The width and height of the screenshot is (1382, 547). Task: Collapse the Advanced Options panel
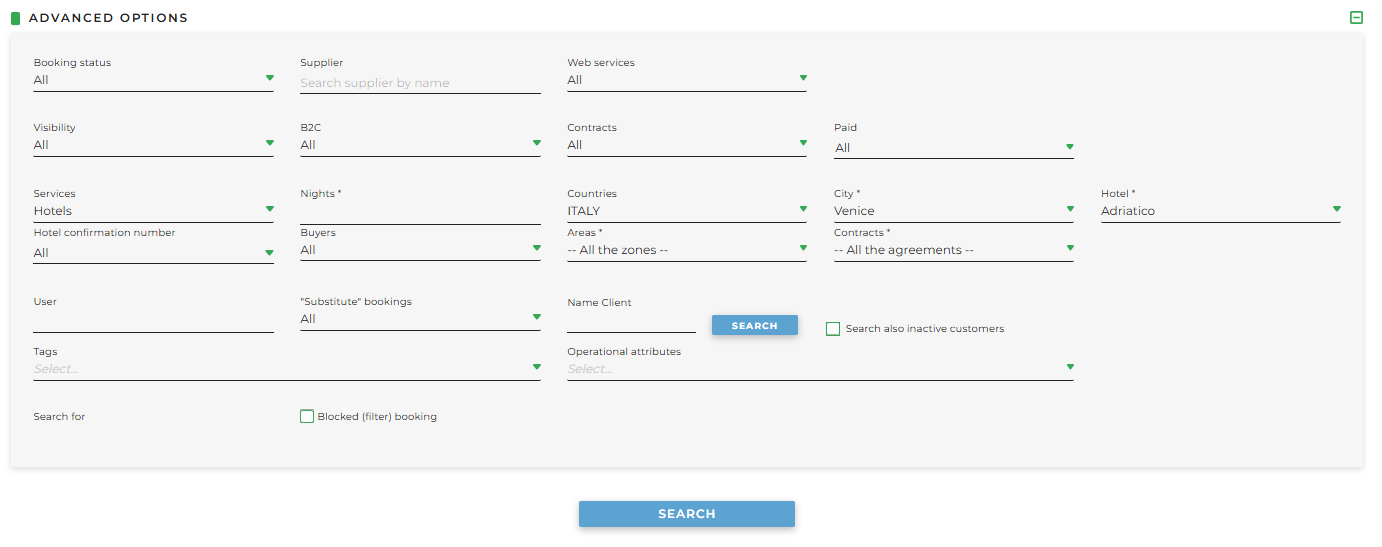pos(1356,18)
